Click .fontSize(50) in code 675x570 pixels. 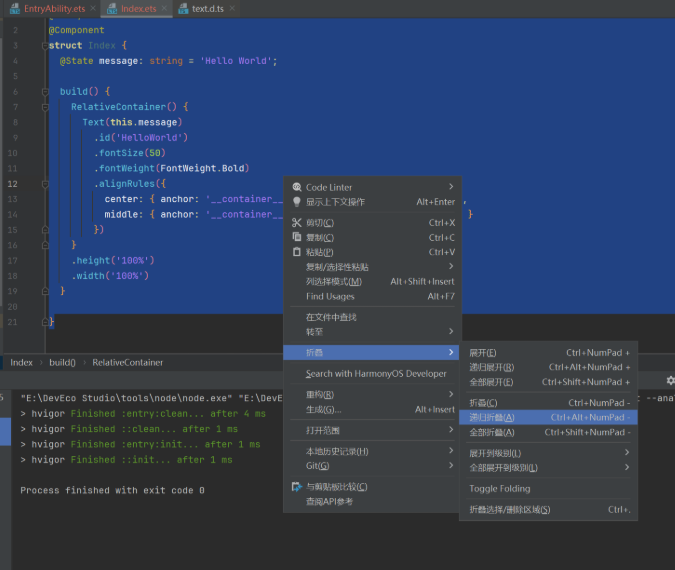130,153
